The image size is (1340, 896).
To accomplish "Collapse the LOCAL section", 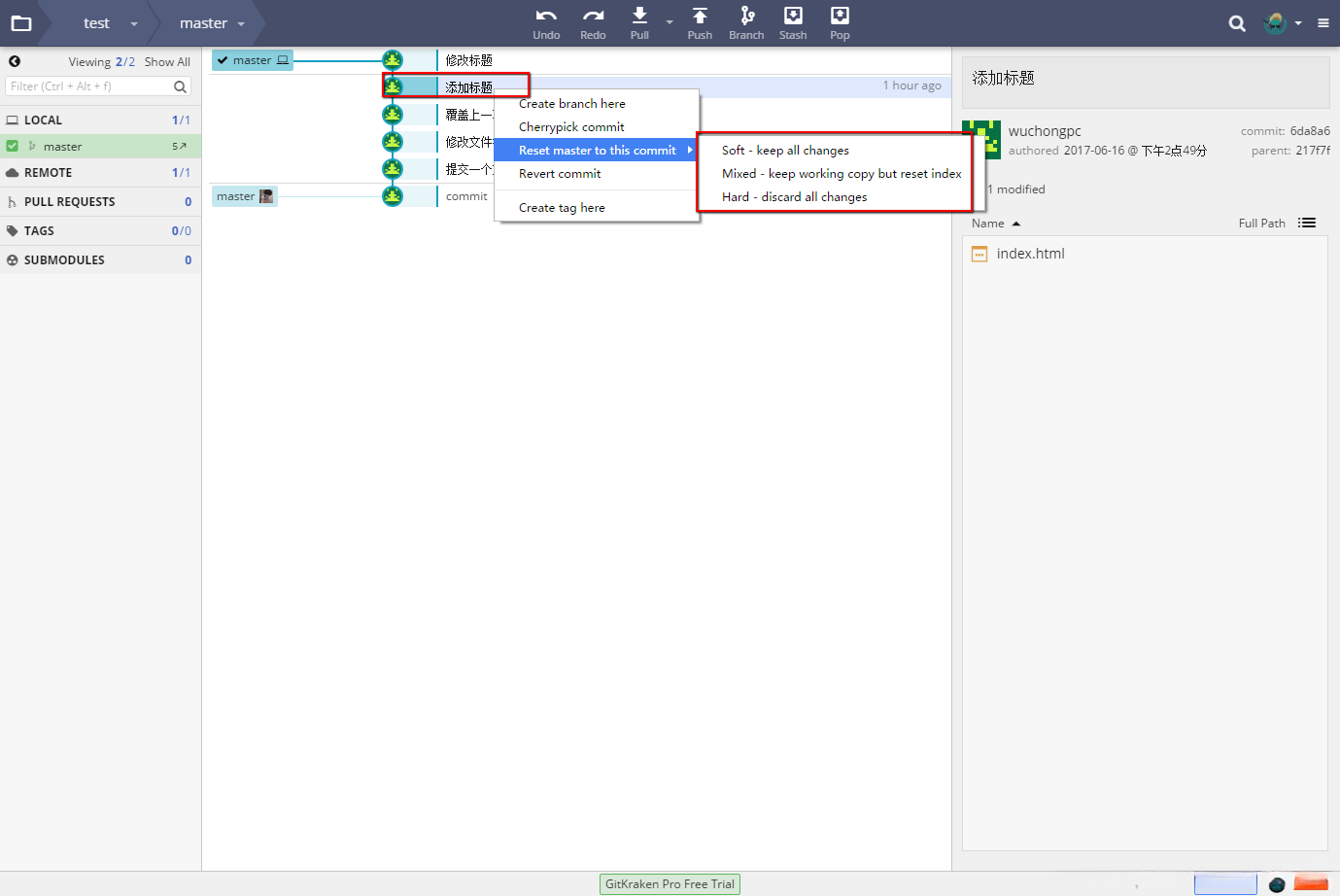I will [100, 120].
